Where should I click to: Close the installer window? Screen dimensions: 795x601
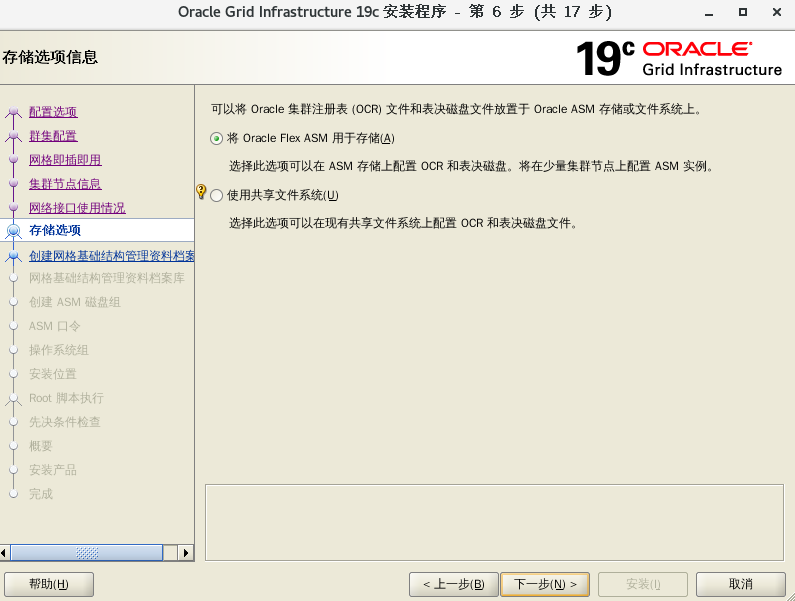coord(777,12)
